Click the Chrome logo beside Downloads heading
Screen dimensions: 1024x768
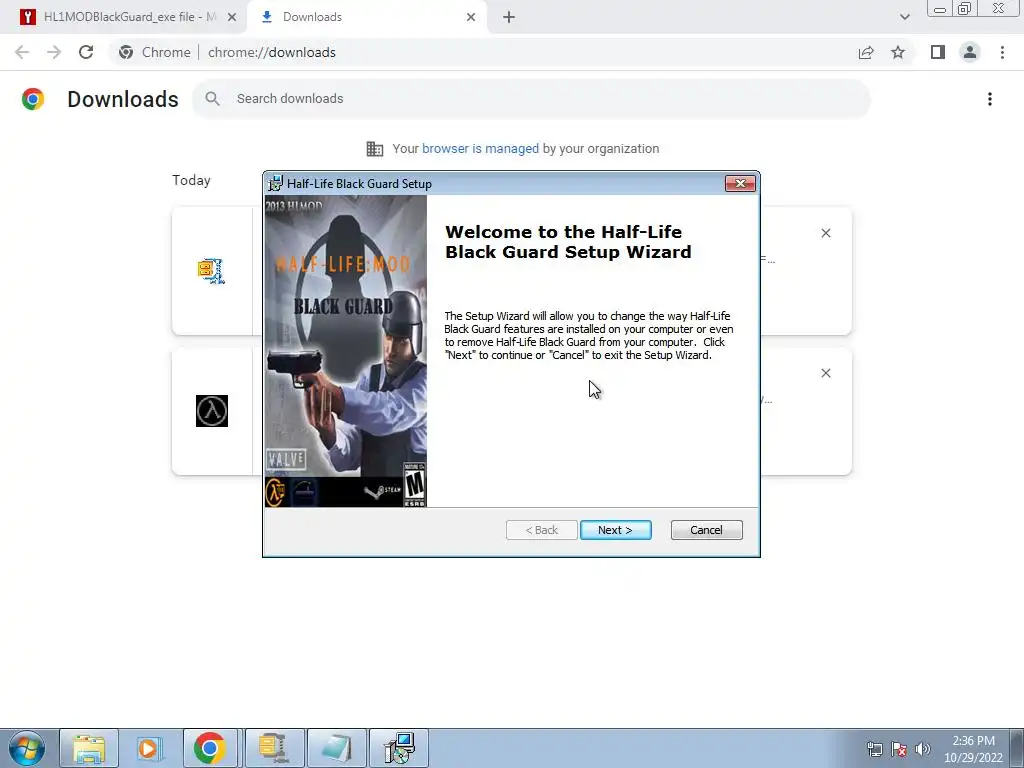click(33, 99)
